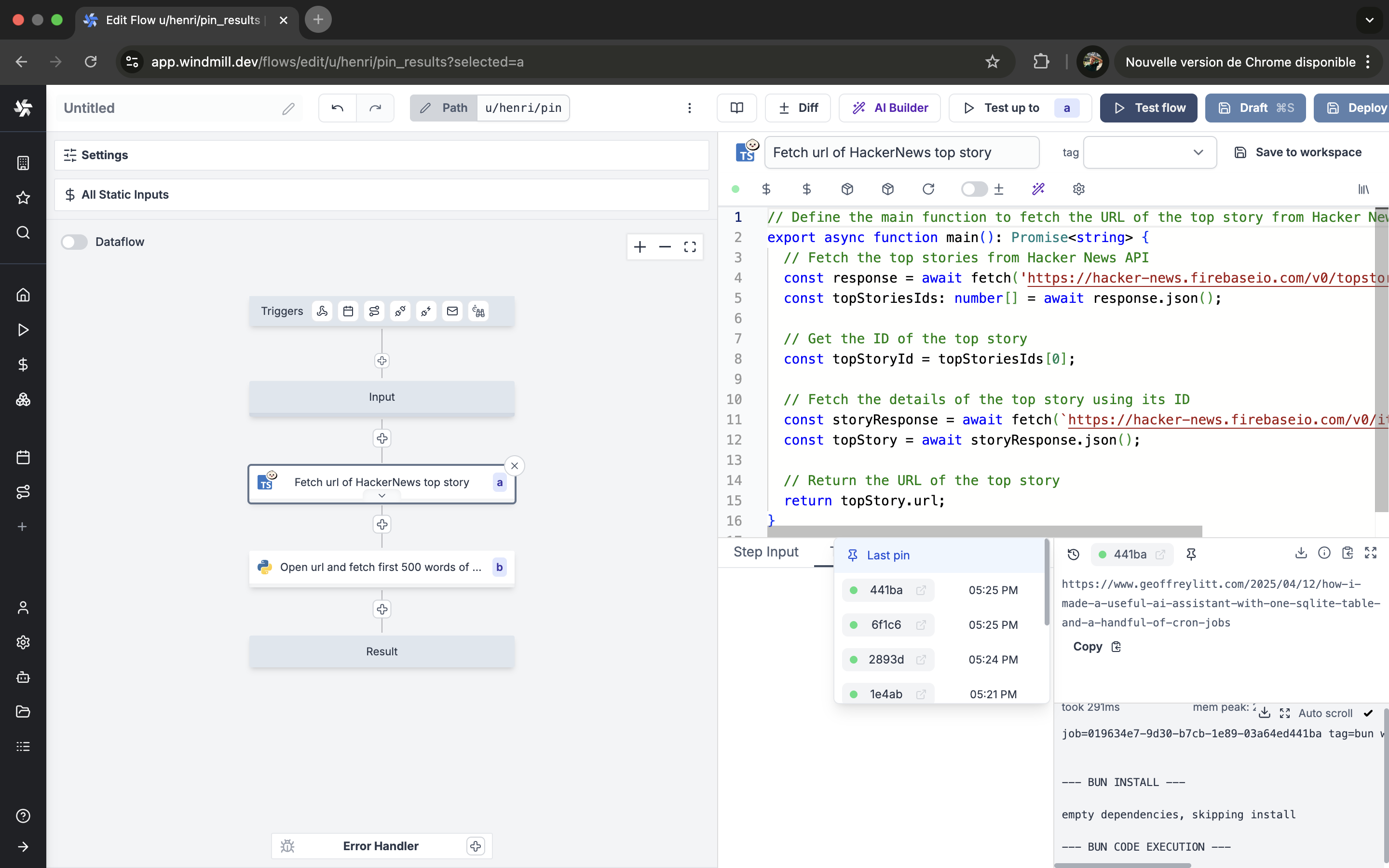
Task: Click the undo arrow icon
Action: pos(338,108)
